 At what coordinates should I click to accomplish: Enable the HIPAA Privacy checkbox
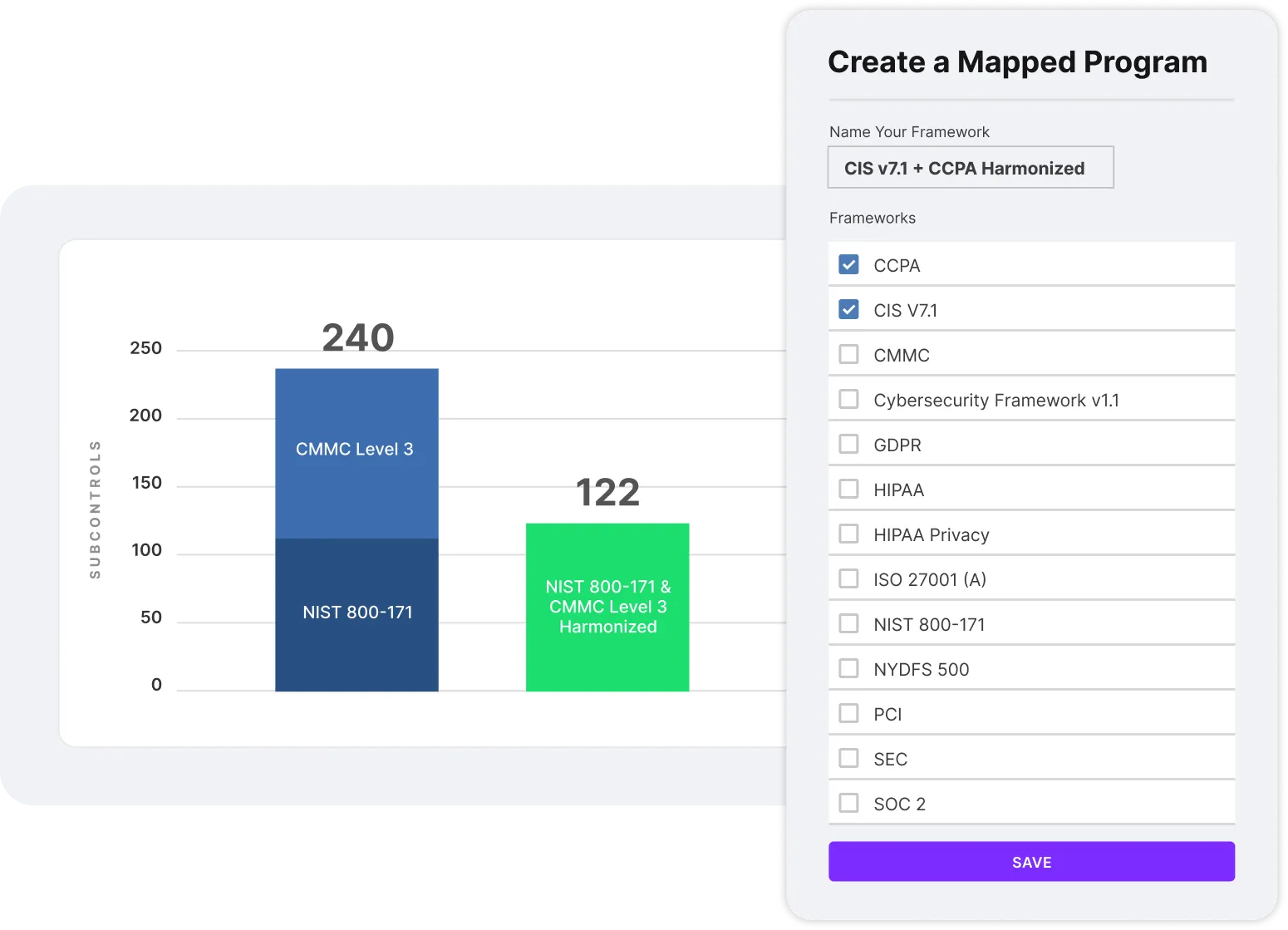tap(848, 534)
